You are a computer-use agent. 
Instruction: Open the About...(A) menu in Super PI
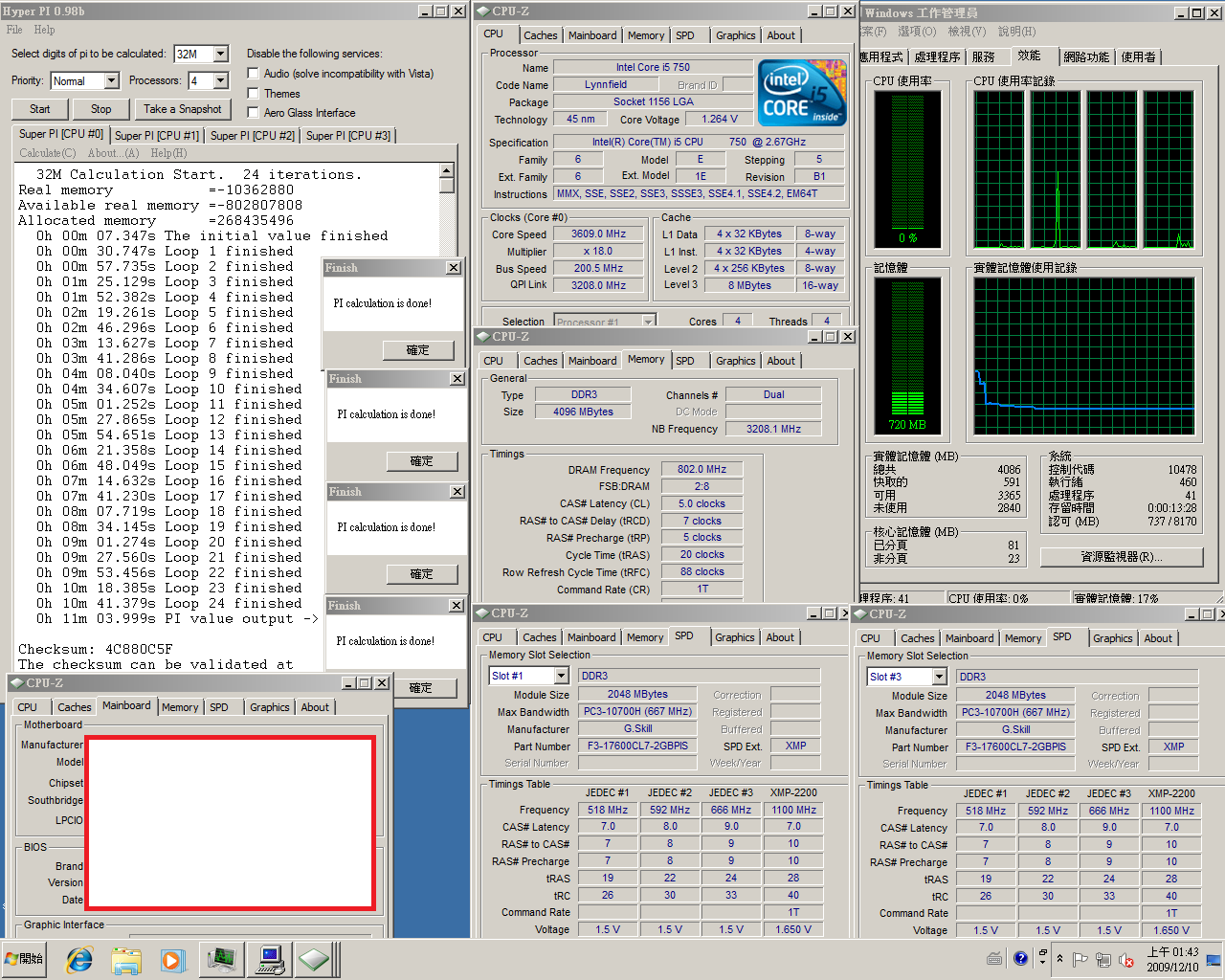click(x=113, y=153)
